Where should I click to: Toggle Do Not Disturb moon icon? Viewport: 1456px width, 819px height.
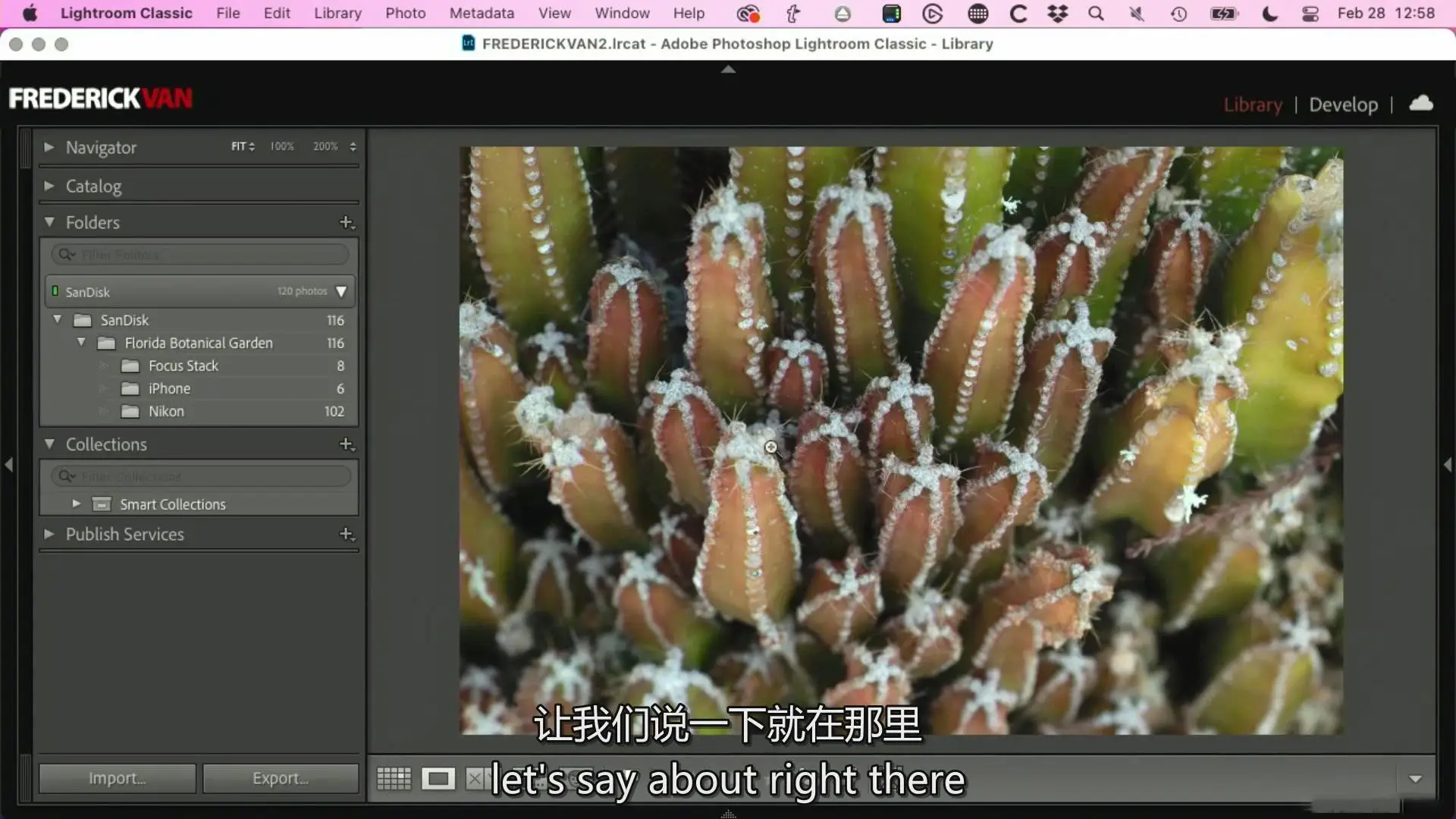pos(1269,13)
